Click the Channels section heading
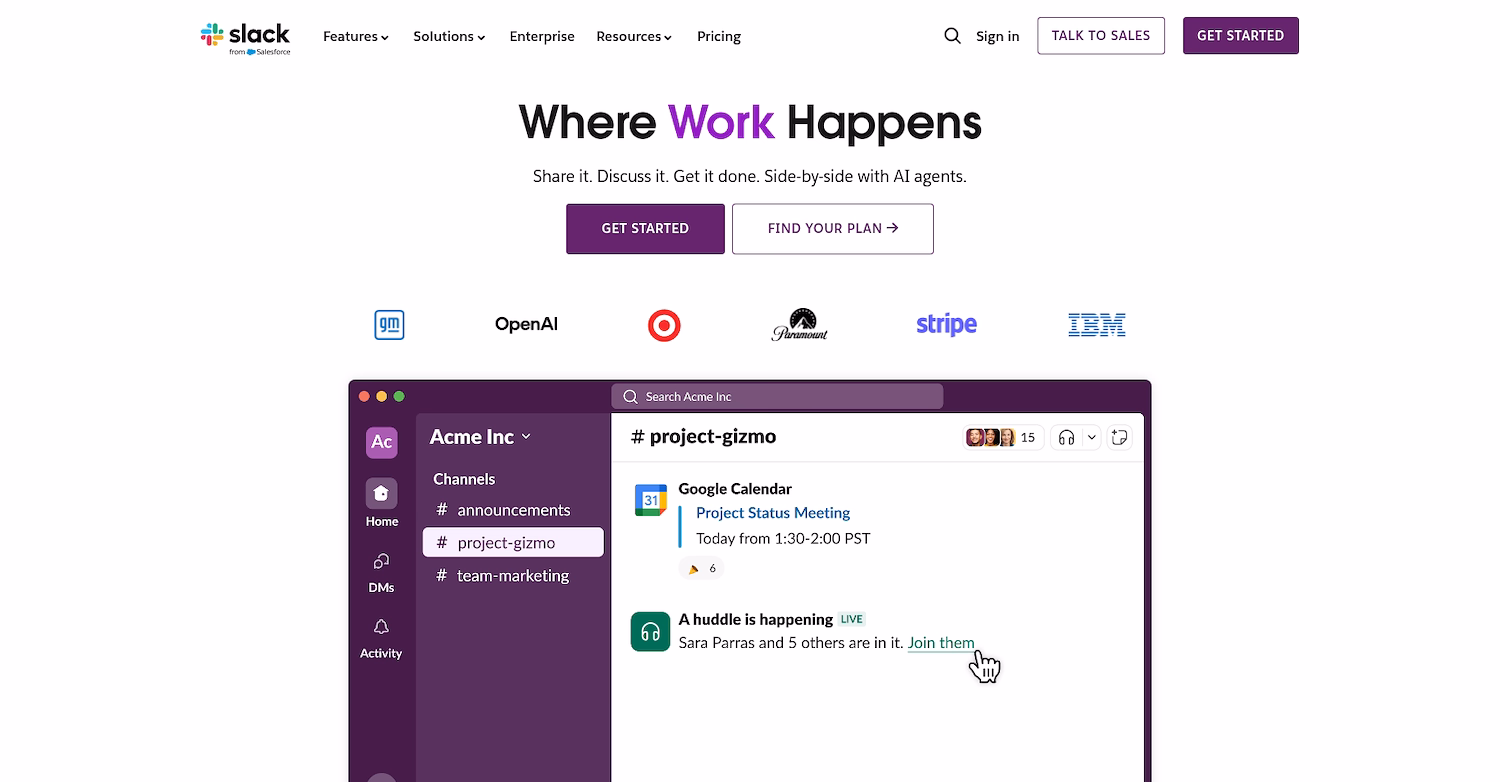The width and height of the screenshot is (1500, 782). pyautogui.click(x=464, y=479)
